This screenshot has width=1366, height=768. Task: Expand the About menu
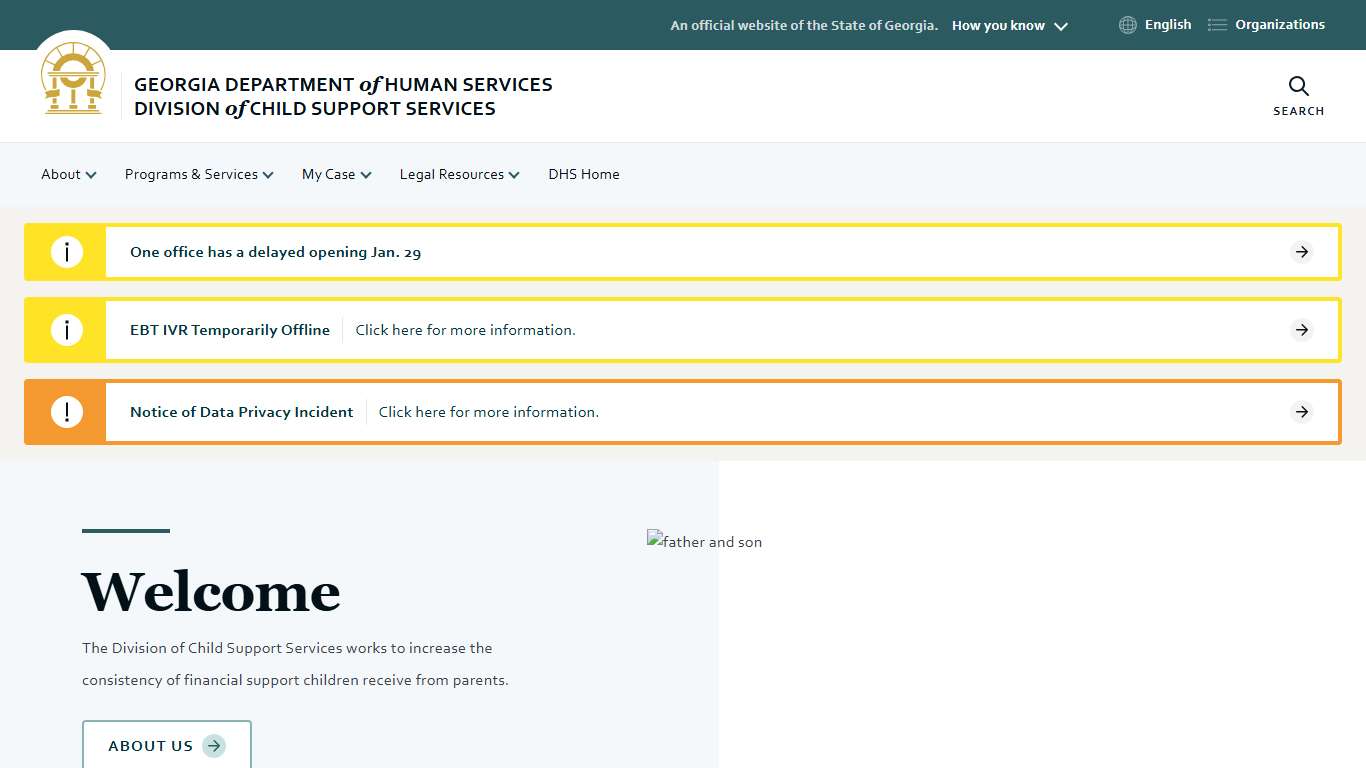click(x=68, y=174)
